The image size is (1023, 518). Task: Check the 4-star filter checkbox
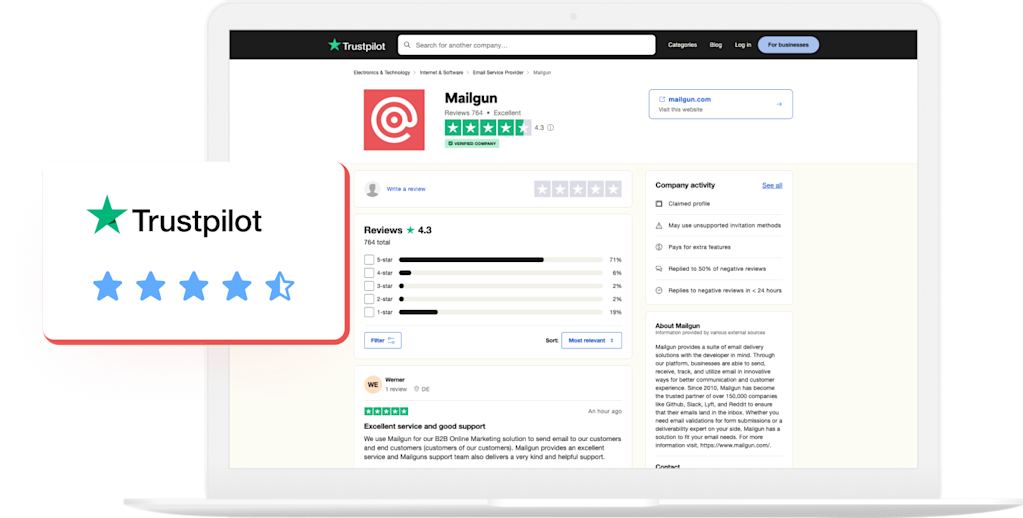369,273
